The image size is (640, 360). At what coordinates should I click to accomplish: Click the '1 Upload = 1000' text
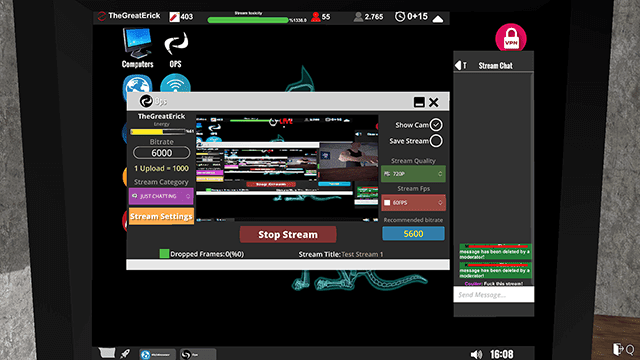pyautogui.click(x=162, y=168)
